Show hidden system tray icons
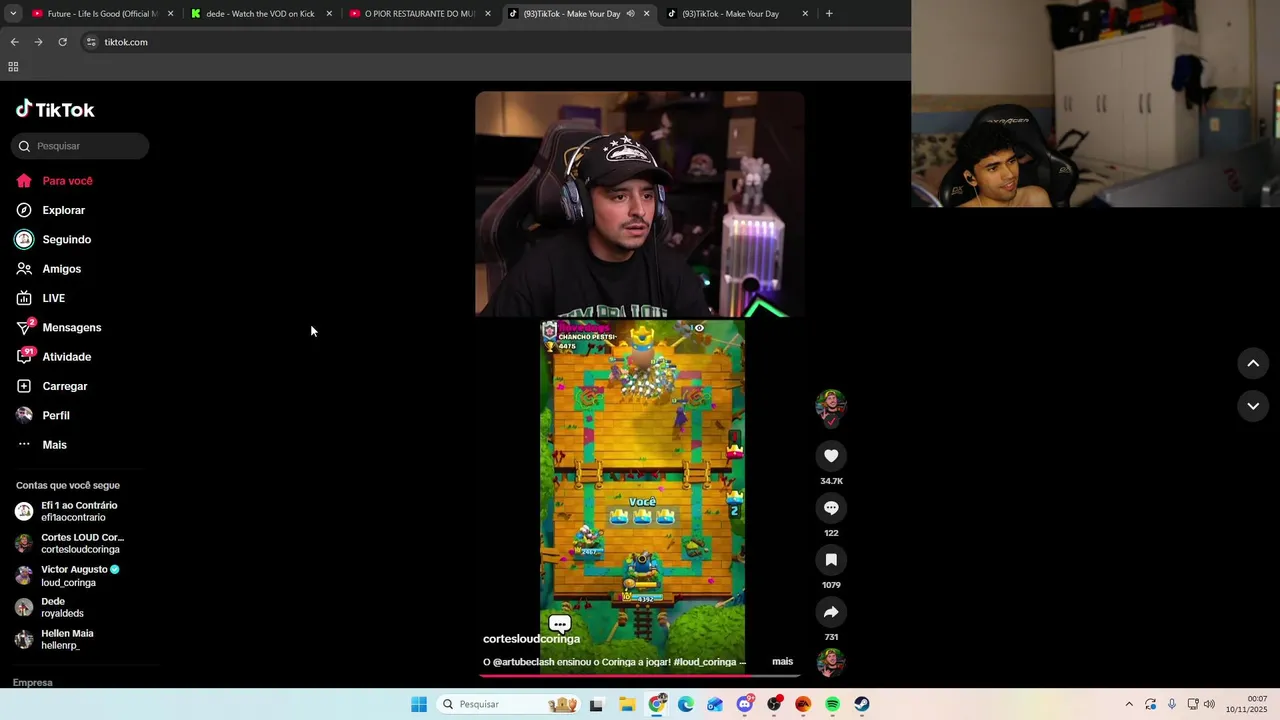 1129,704
